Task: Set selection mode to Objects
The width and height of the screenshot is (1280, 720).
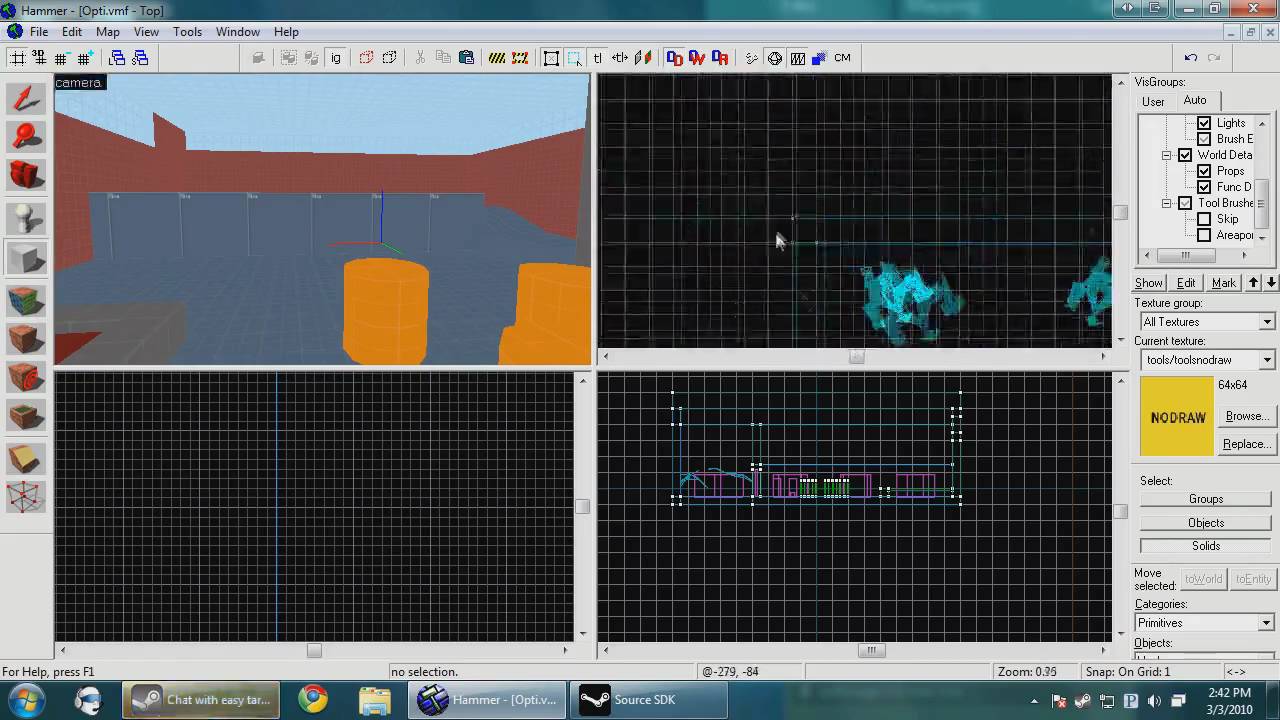Action: (1206, 523)
